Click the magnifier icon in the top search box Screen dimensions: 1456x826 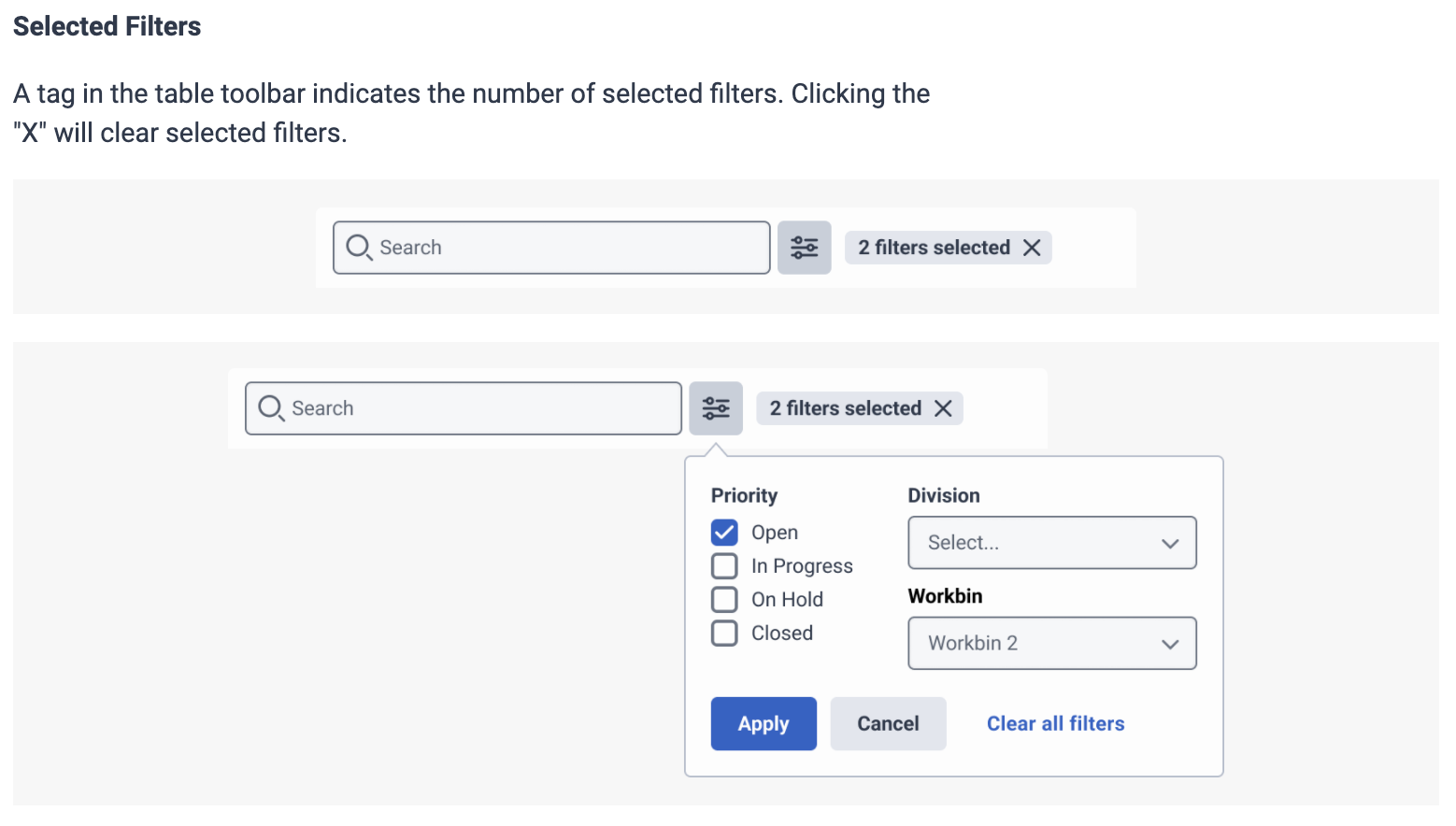point(359,248)
